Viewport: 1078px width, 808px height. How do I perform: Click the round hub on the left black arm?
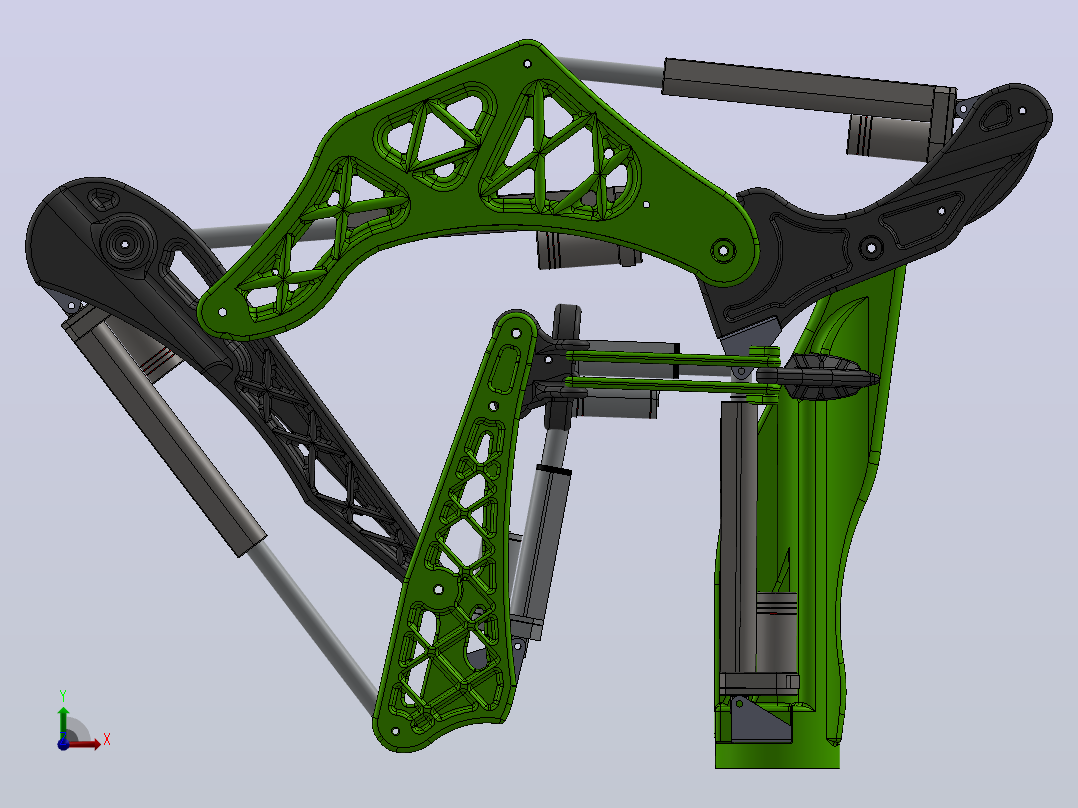(x=125, y=243)
